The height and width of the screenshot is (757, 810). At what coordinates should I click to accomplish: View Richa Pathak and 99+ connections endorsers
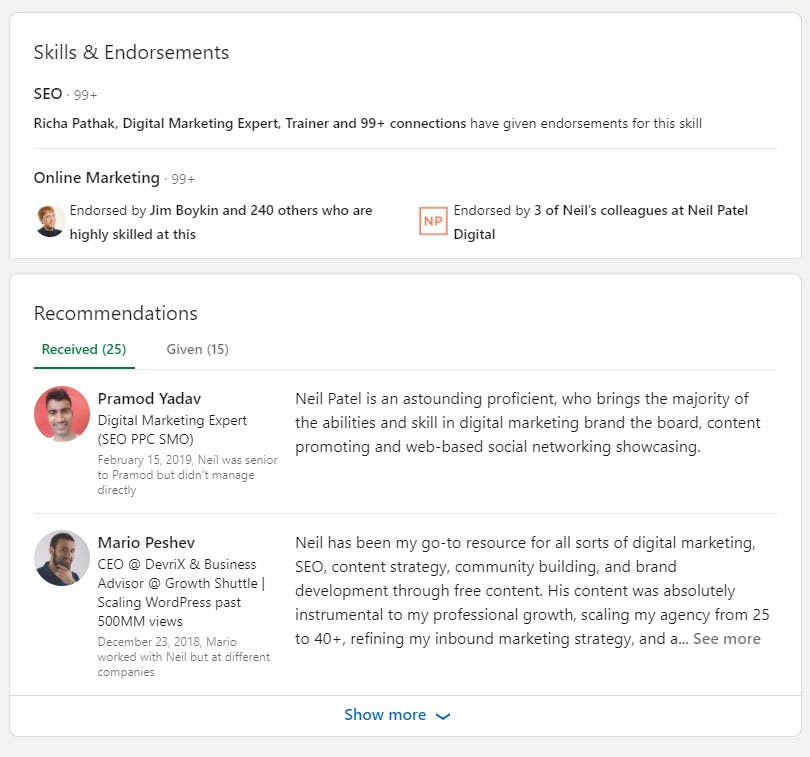point(250,123)
